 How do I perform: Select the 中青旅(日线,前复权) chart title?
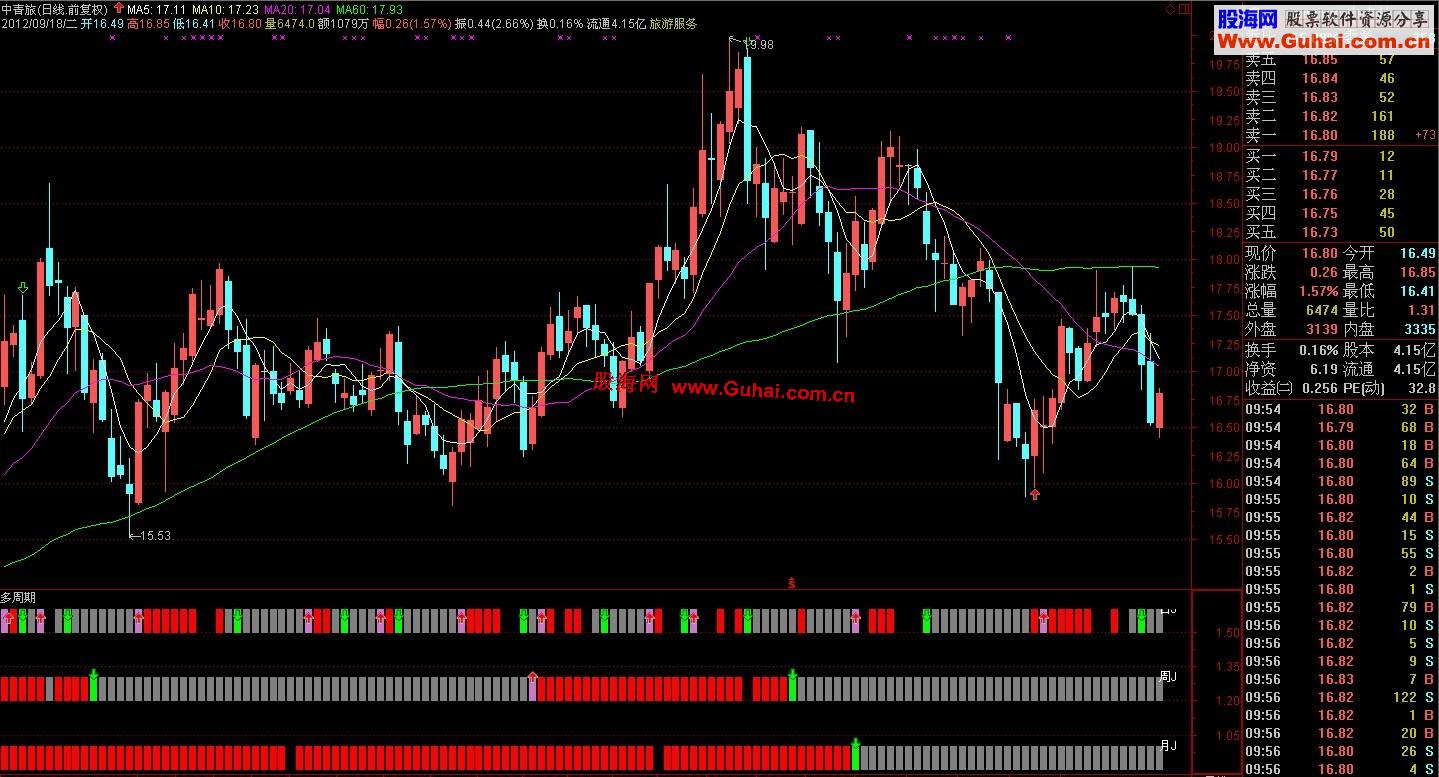tap(55, 9)
